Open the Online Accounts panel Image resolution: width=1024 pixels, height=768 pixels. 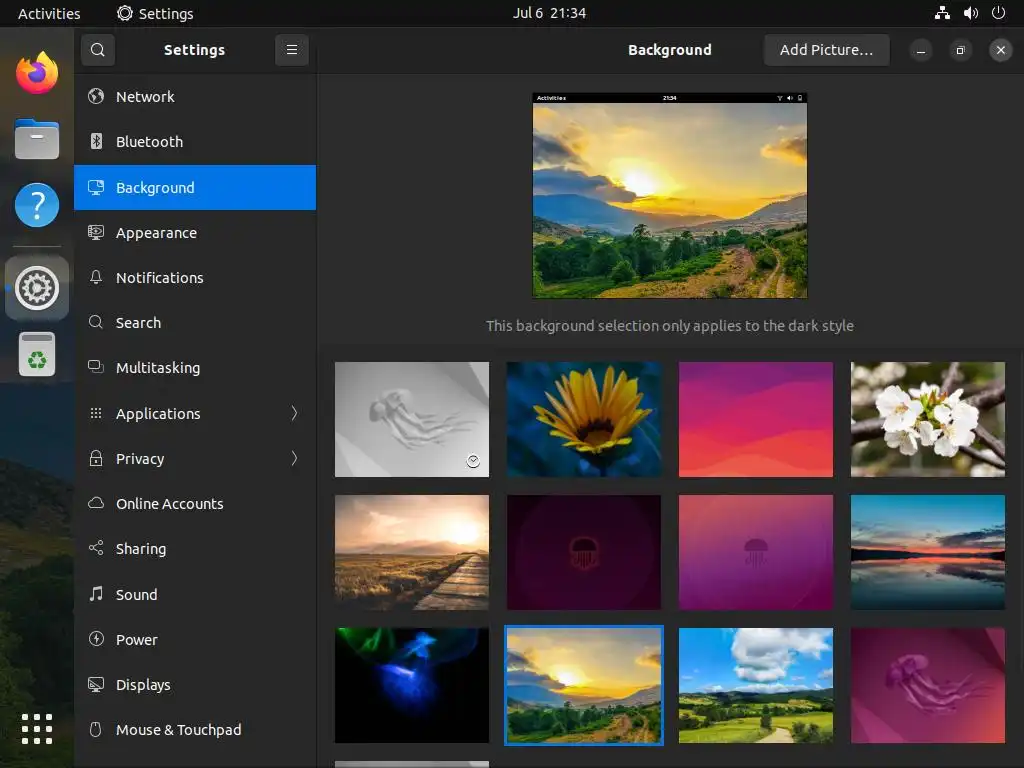pyautogui.click(x=195, y=503)
